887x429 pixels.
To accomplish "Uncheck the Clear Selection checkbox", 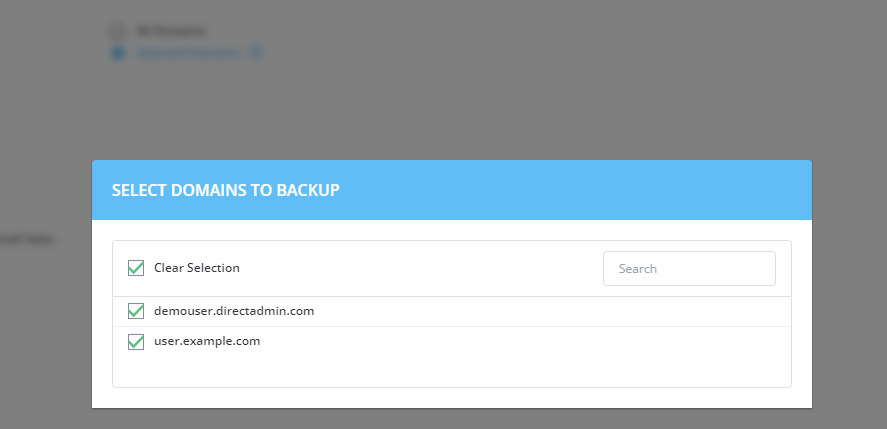I will coord(136,268).
